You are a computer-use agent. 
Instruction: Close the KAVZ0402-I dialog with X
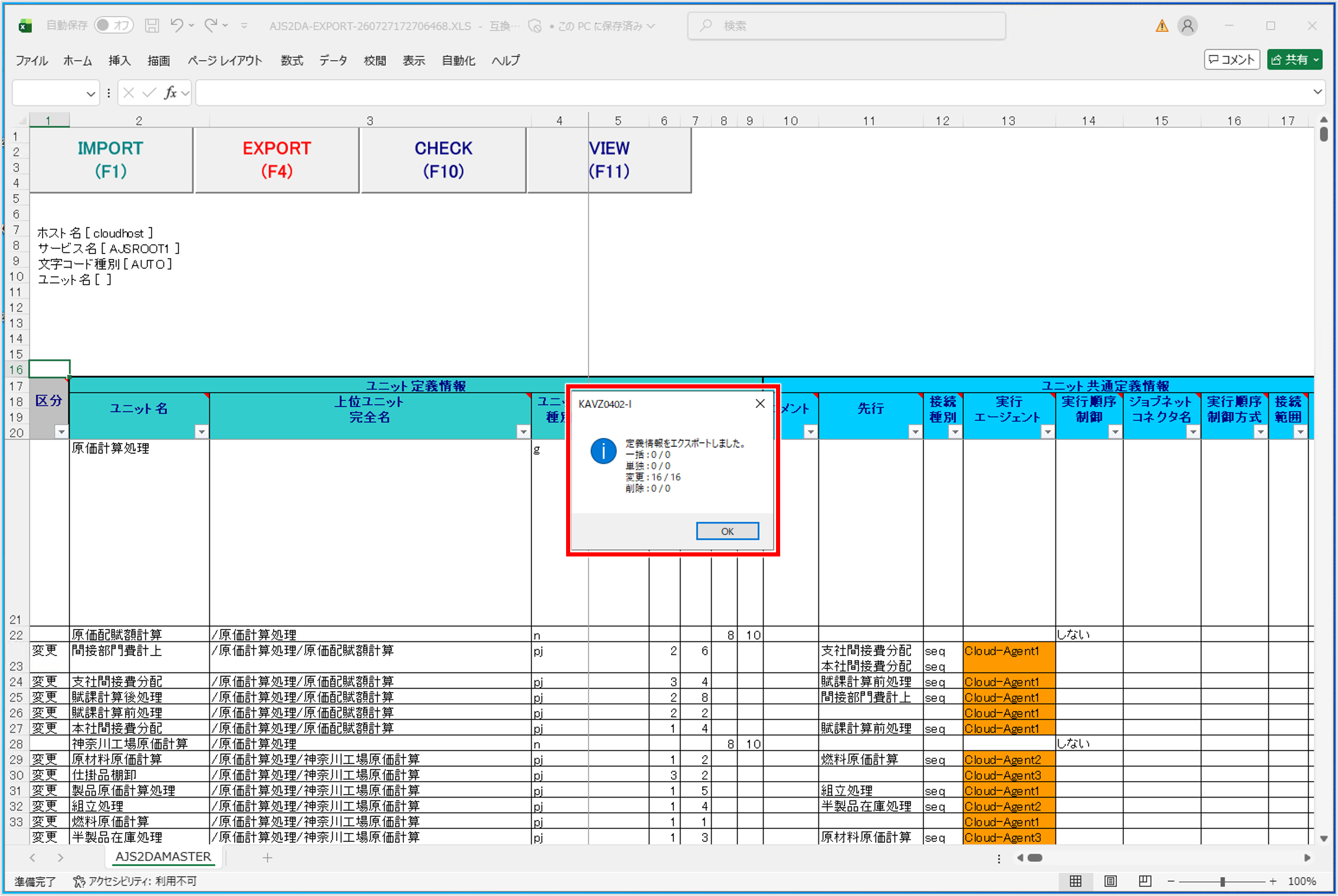coord(760,403)
